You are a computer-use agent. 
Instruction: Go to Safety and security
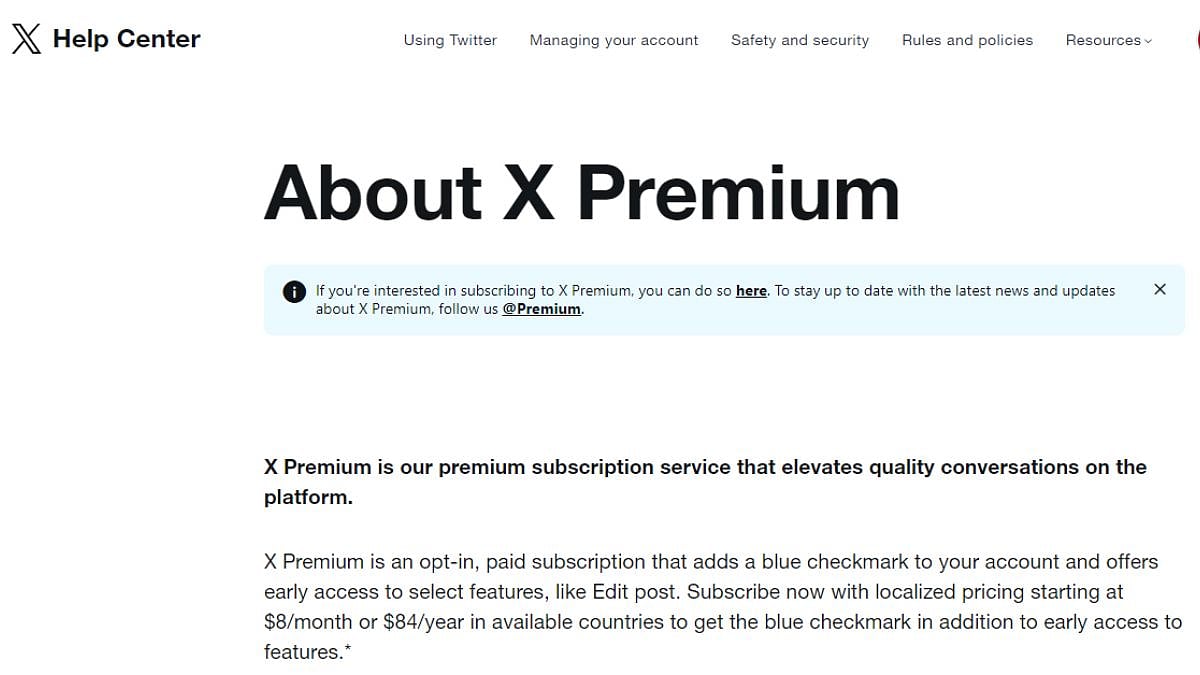[799, 40]
